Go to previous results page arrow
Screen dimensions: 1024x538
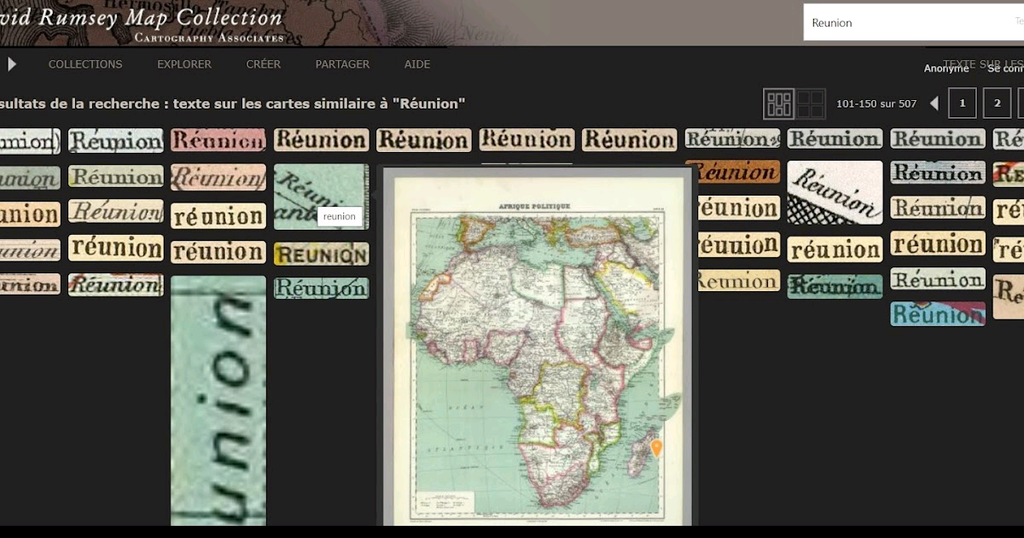coord(934,103)
